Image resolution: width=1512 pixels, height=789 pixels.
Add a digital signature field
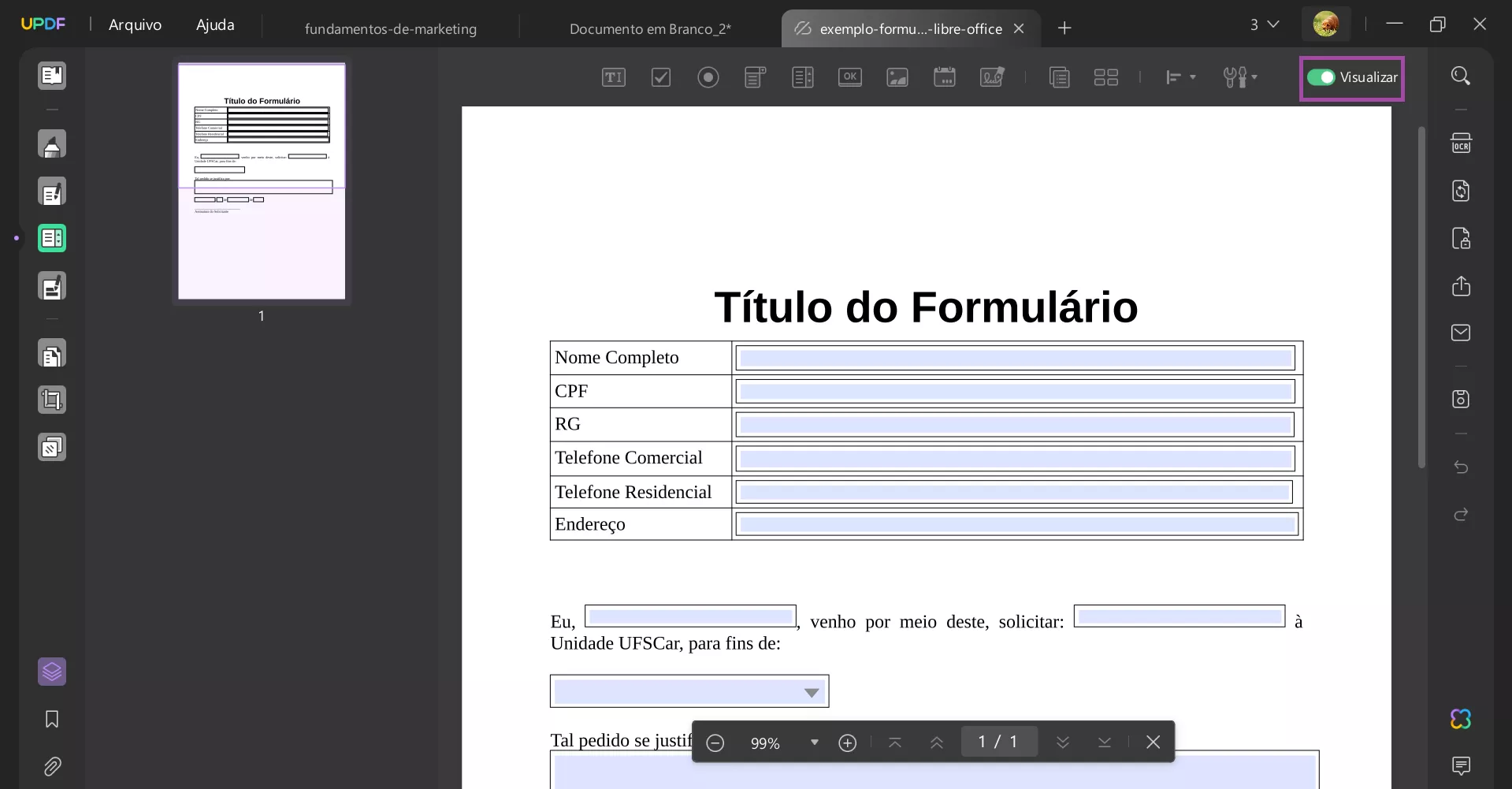991,77
